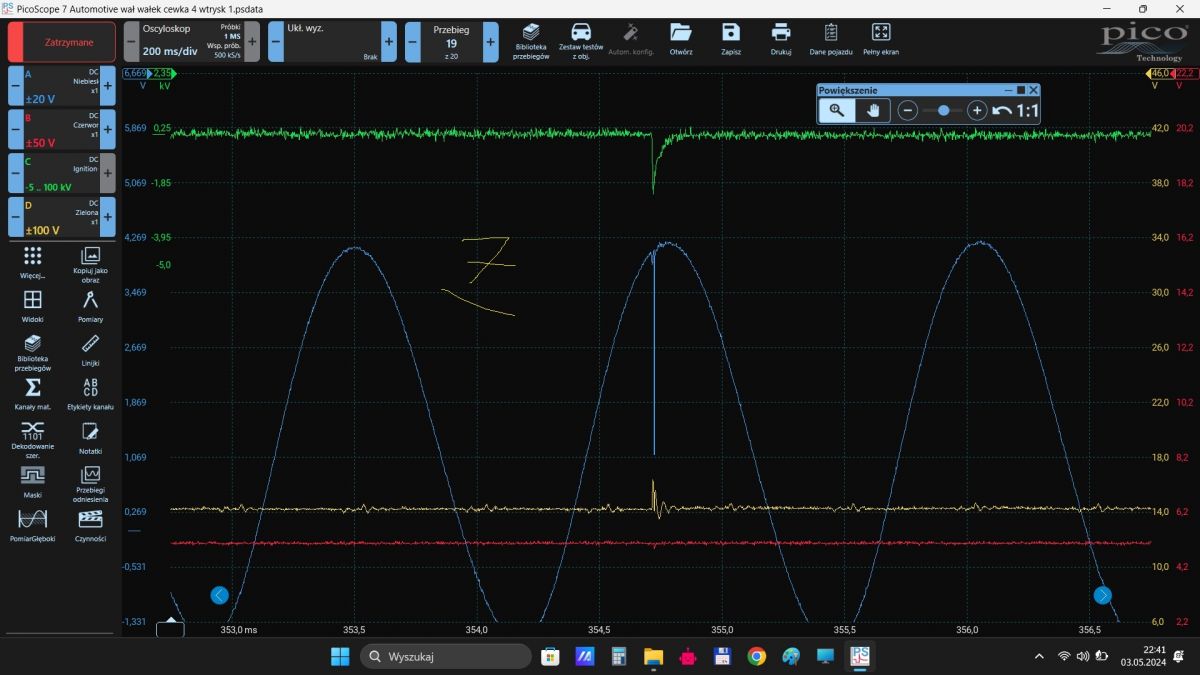Increase channel B range
Image resolution: width=1200 pixels, height=675 pixels.
pyautogui.click(x=108, y=130)
